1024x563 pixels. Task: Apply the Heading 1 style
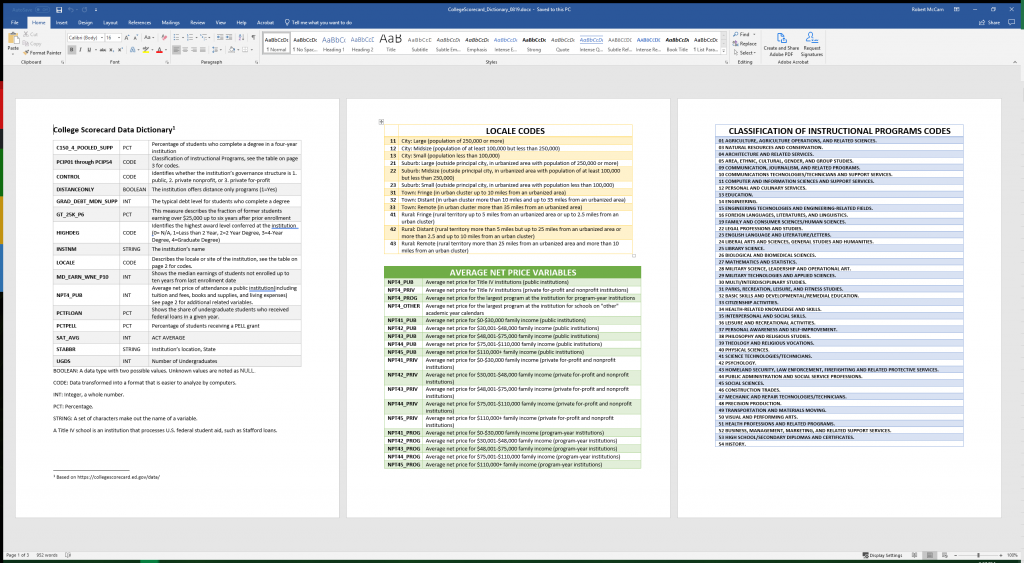pyautogui.click(x=333, y=42)
